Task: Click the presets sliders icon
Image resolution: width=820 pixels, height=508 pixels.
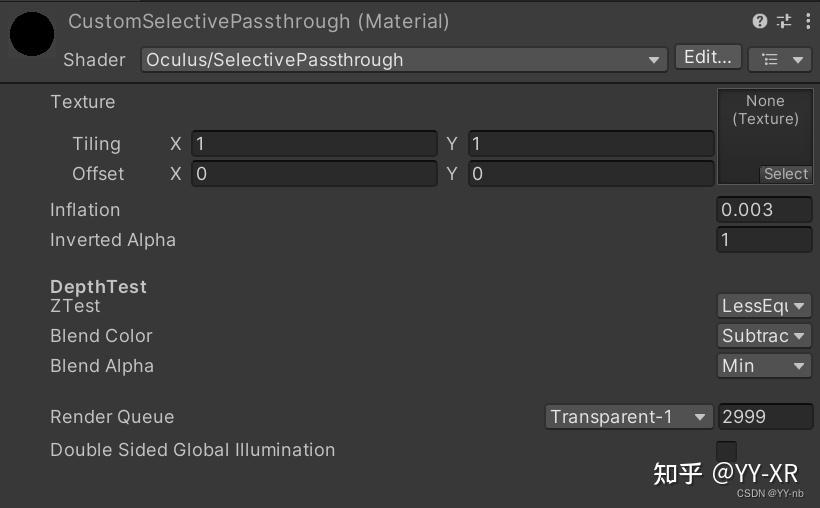Action: (x=784, y=21)
